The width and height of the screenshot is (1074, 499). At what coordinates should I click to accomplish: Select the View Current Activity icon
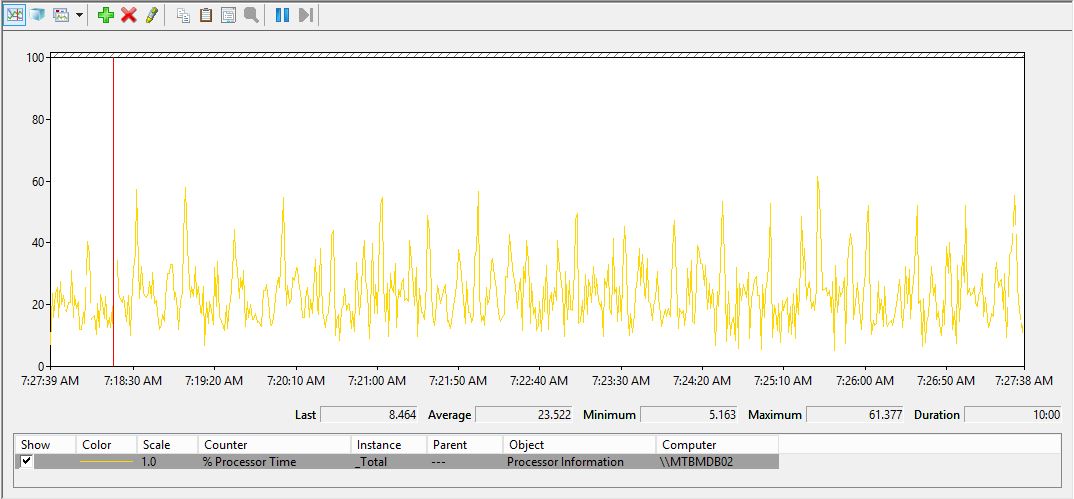15,14
